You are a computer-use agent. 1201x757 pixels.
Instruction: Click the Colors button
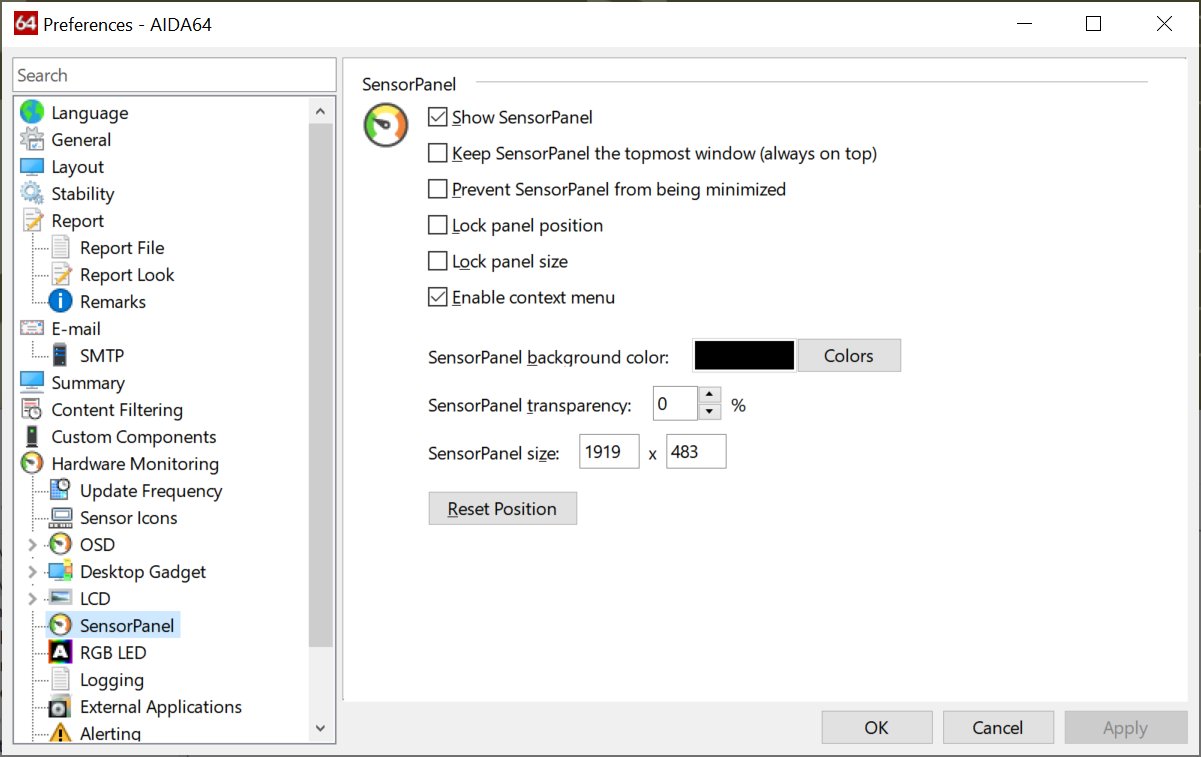848,356
